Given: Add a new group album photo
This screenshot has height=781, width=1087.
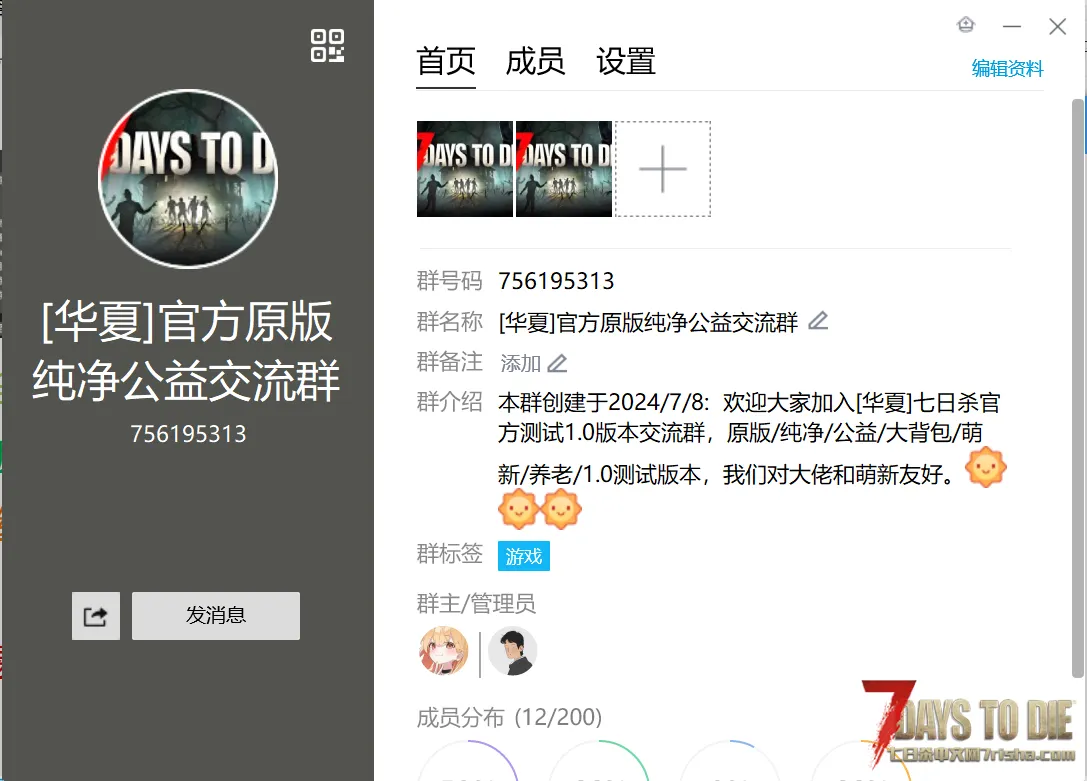Looking at the screenshot, I should [x=663, y=169].
